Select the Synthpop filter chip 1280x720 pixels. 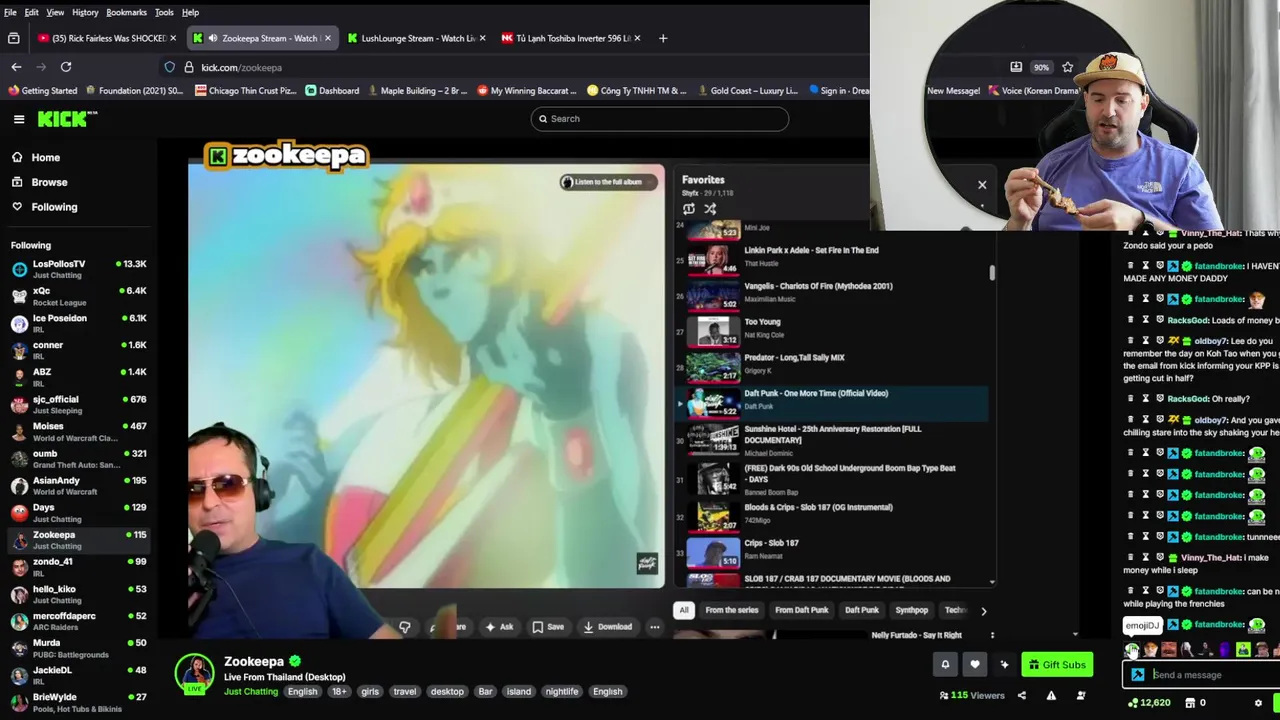912,610
